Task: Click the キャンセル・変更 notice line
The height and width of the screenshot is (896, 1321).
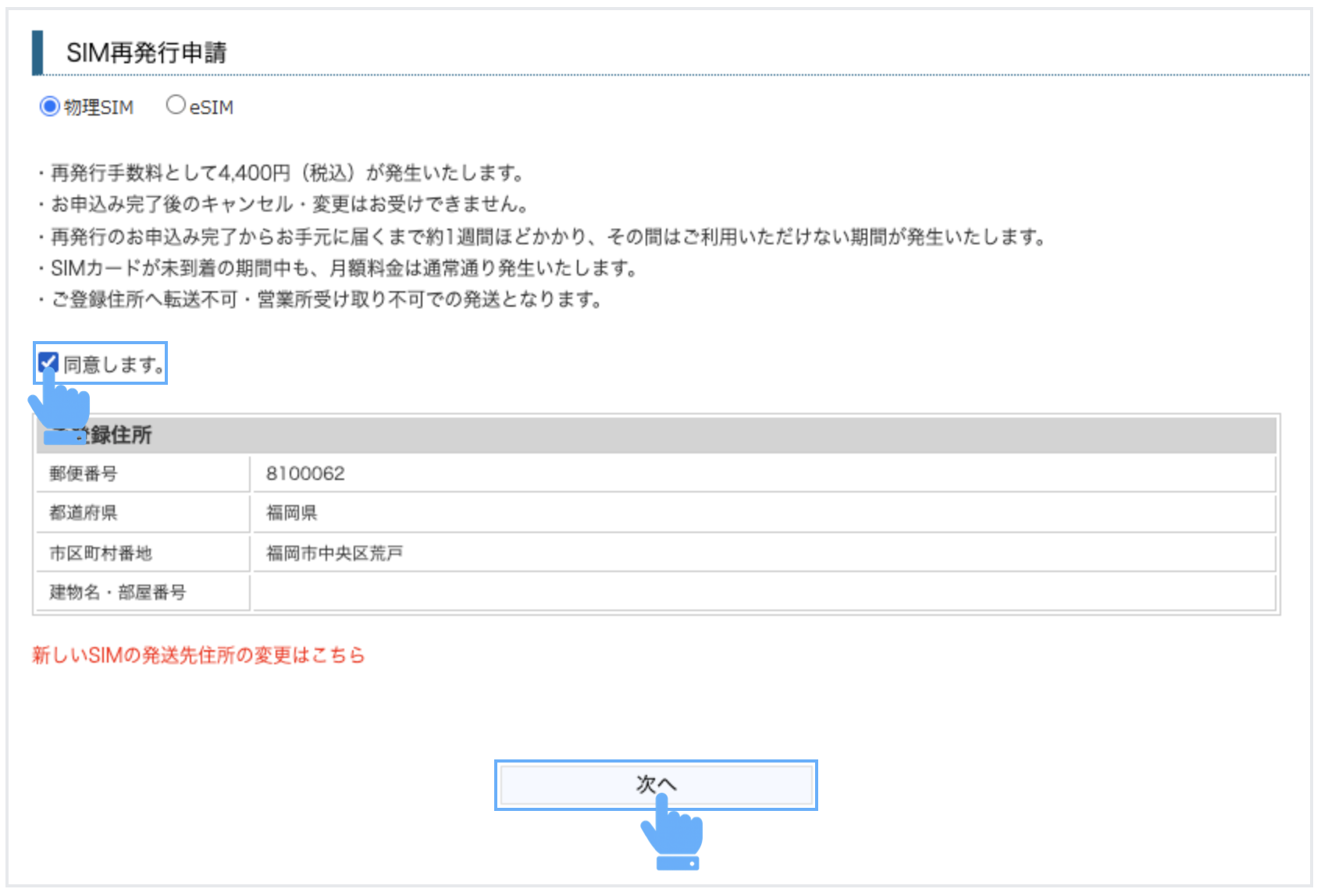Action: pos(289,204)
